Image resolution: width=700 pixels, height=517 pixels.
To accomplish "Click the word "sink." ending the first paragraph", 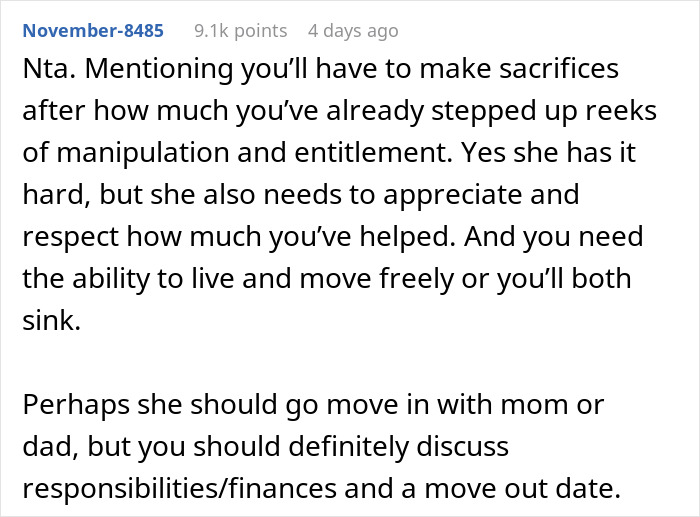I will pyautogui.click(x=51, y=316).
